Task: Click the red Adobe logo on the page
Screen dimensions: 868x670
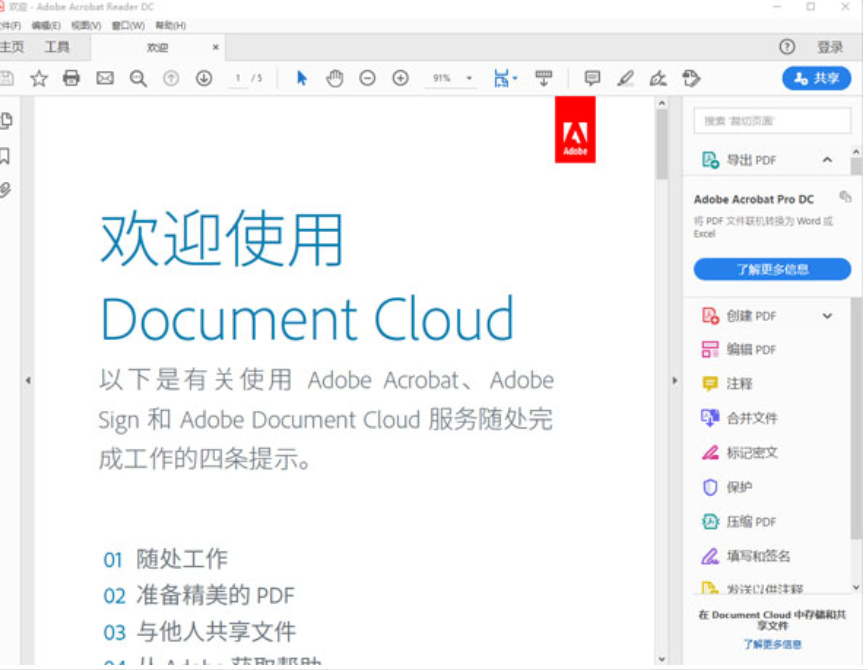Action: tap(575, 130)
